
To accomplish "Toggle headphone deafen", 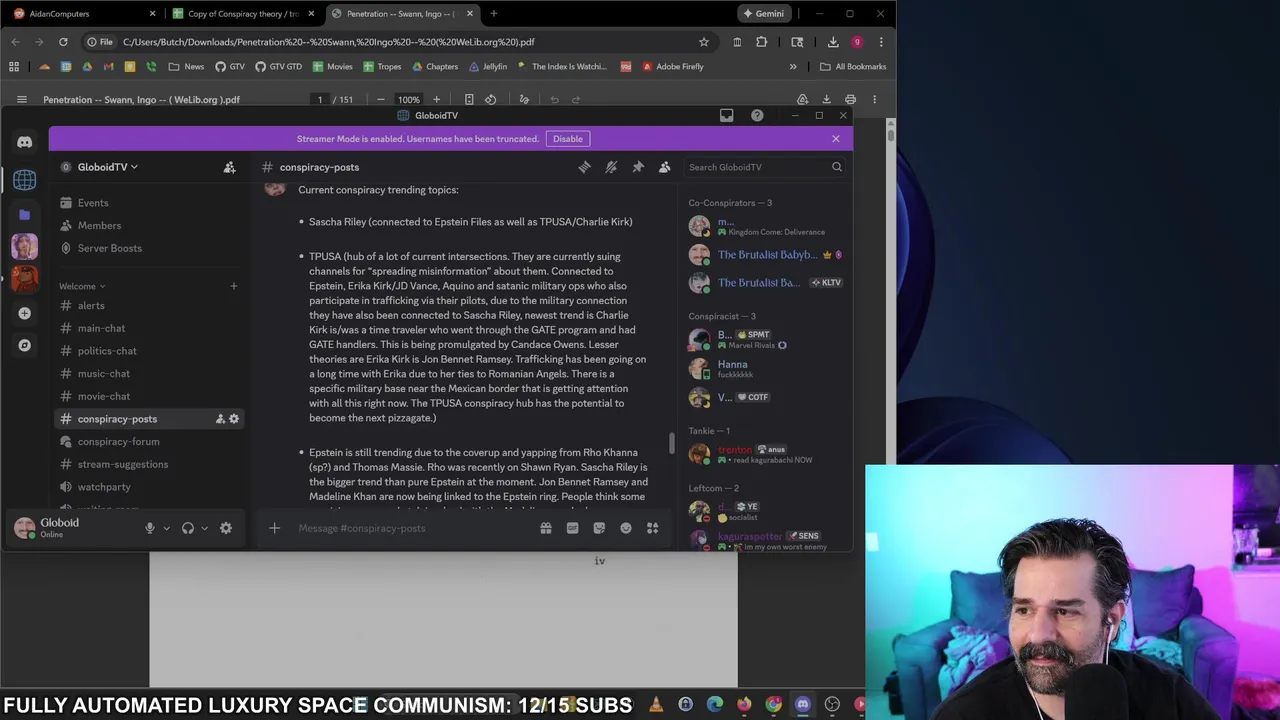I will click(187, 528).
